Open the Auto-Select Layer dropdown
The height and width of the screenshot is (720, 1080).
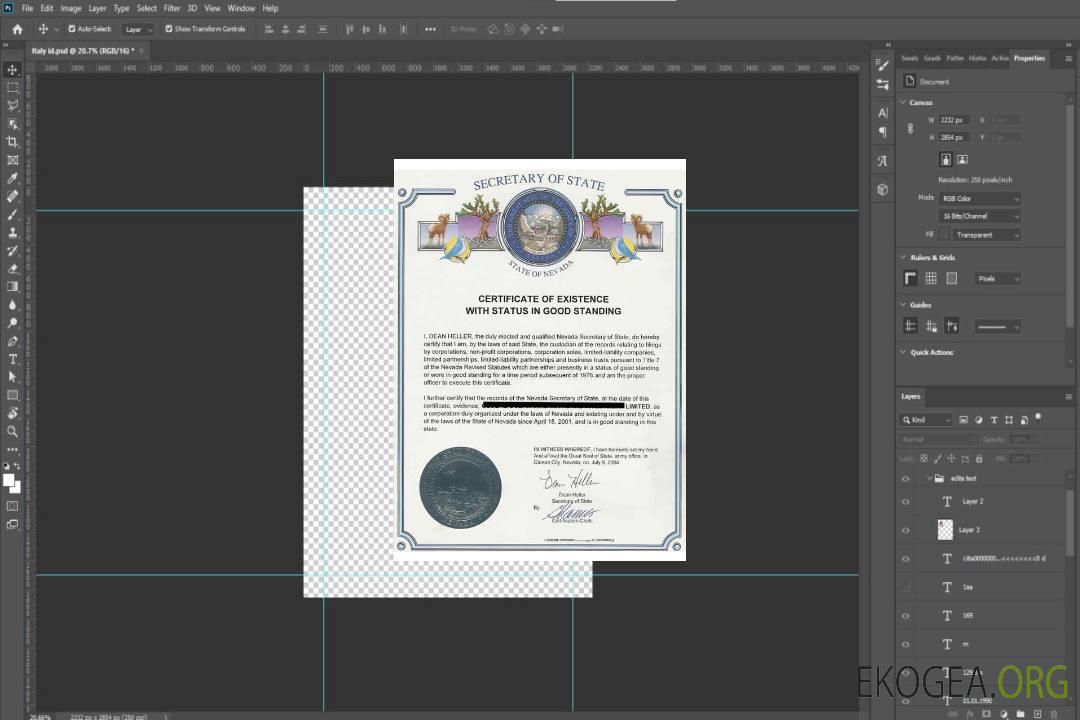138,29
